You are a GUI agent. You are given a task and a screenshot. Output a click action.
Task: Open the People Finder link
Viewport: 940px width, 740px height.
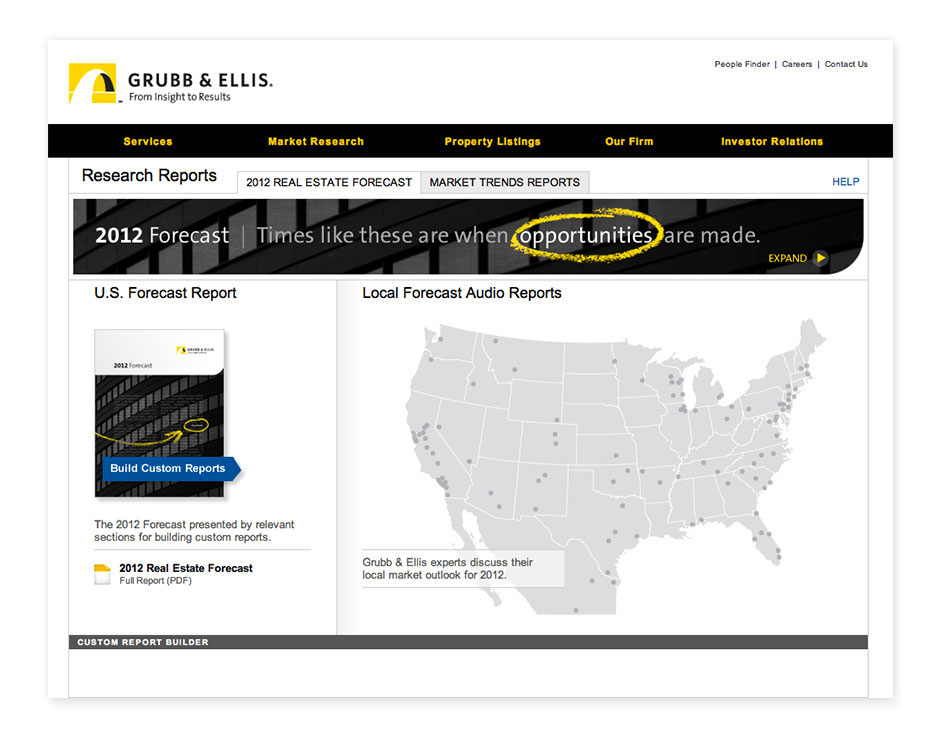click(742, 64)
